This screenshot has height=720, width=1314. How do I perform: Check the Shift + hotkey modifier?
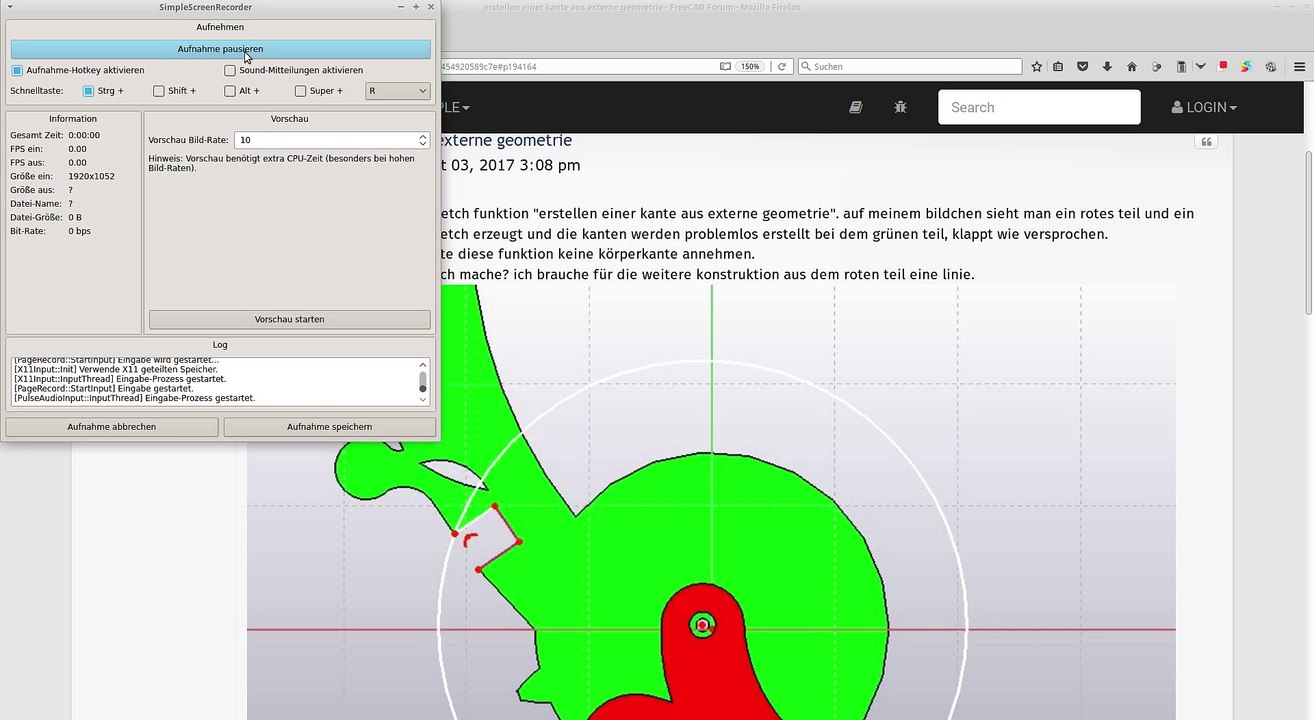click(x=159, y=91)
